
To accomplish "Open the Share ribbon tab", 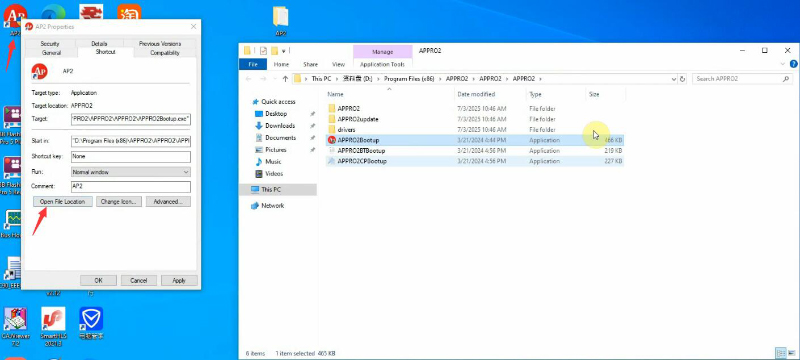I will click(310, 64).
